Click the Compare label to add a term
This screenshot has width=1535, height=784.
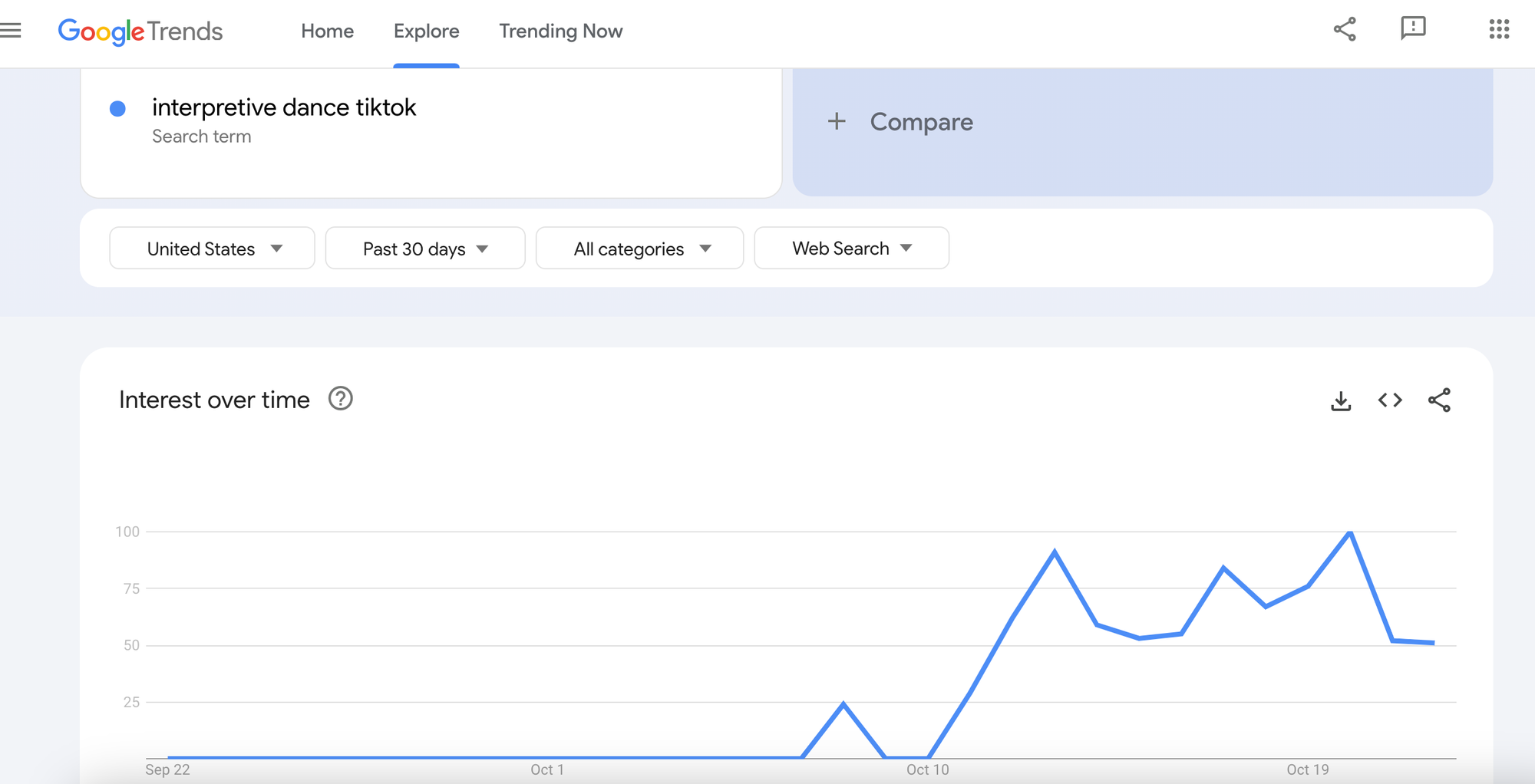pyautogui.click(x=921, y=122)
